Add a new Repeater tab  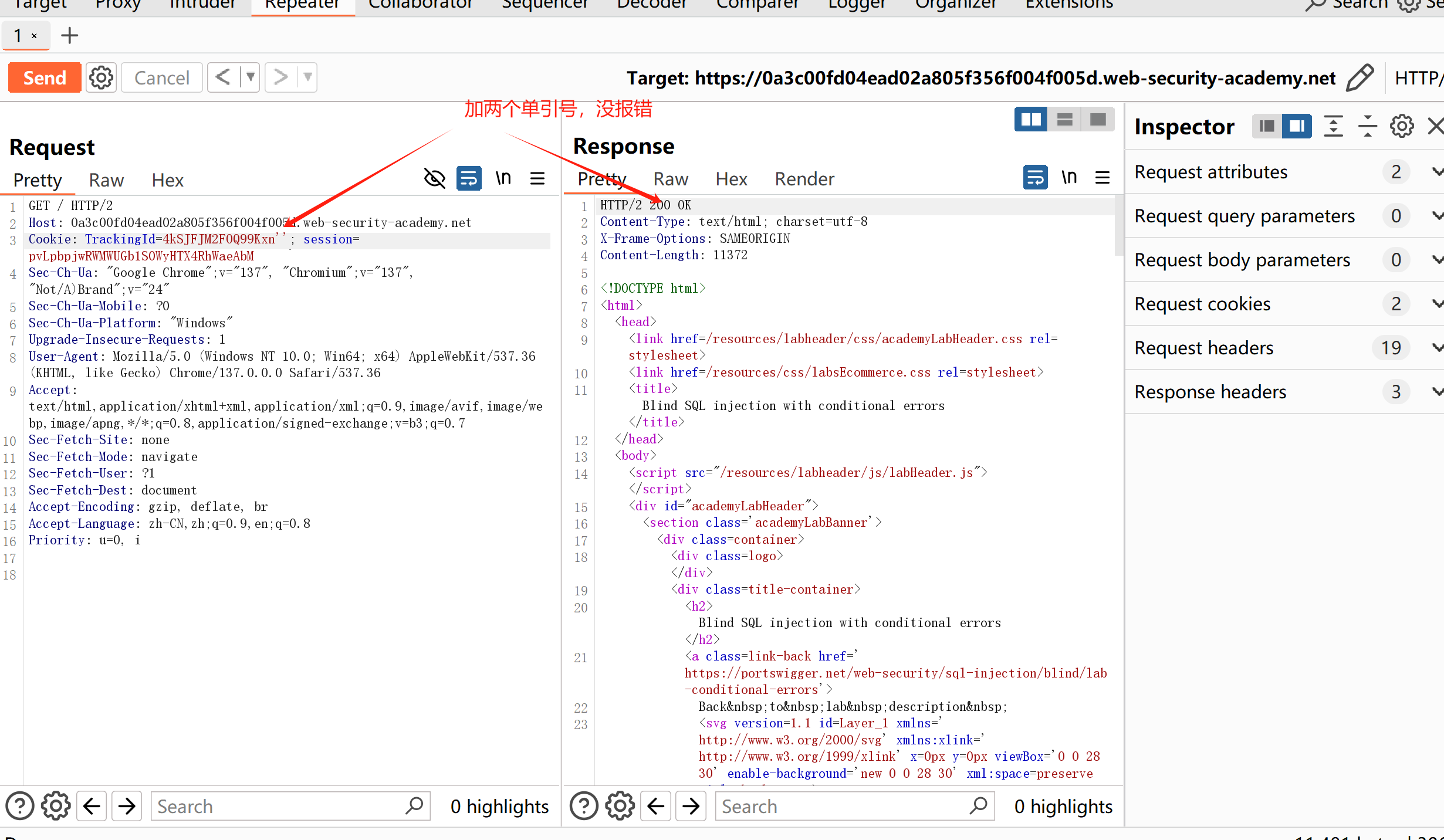pyautogui.click(x=70, y=36)
